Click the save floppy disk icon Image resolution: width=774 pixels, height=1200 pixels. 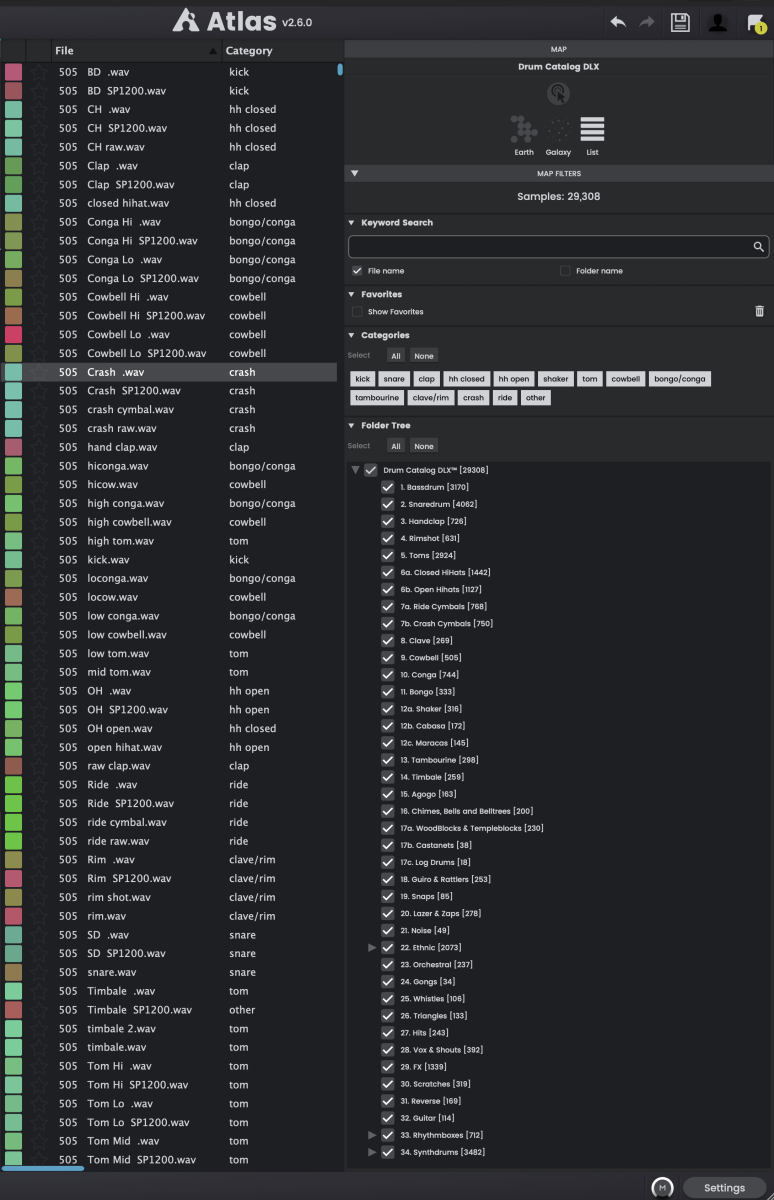tap(680, 22)
